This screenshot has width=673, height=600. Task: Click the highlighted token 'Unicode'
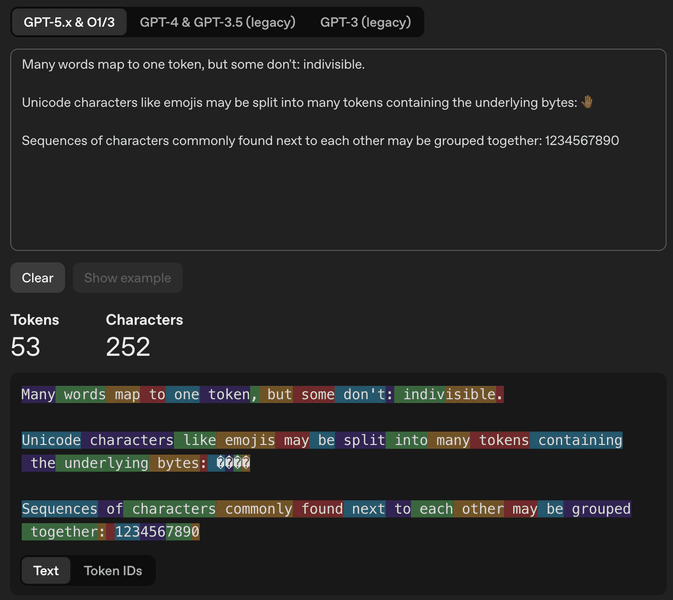click(x=51, y=440)
